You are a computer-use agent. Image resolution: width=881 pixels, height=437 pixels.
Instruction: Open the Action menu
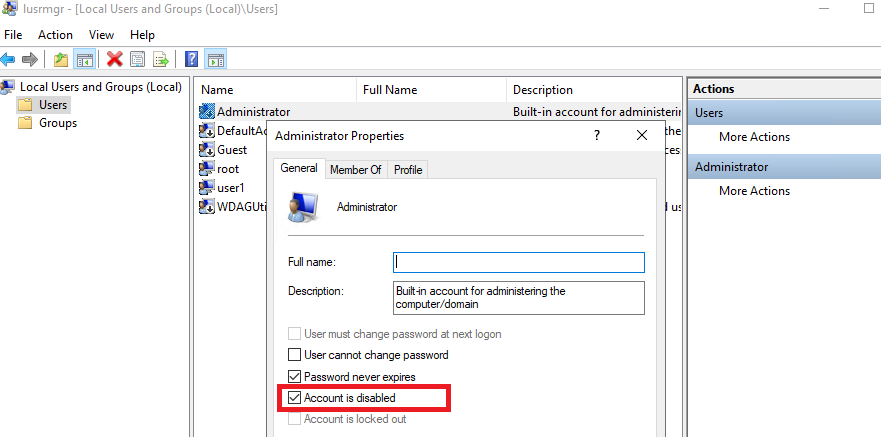pos(55,35)
